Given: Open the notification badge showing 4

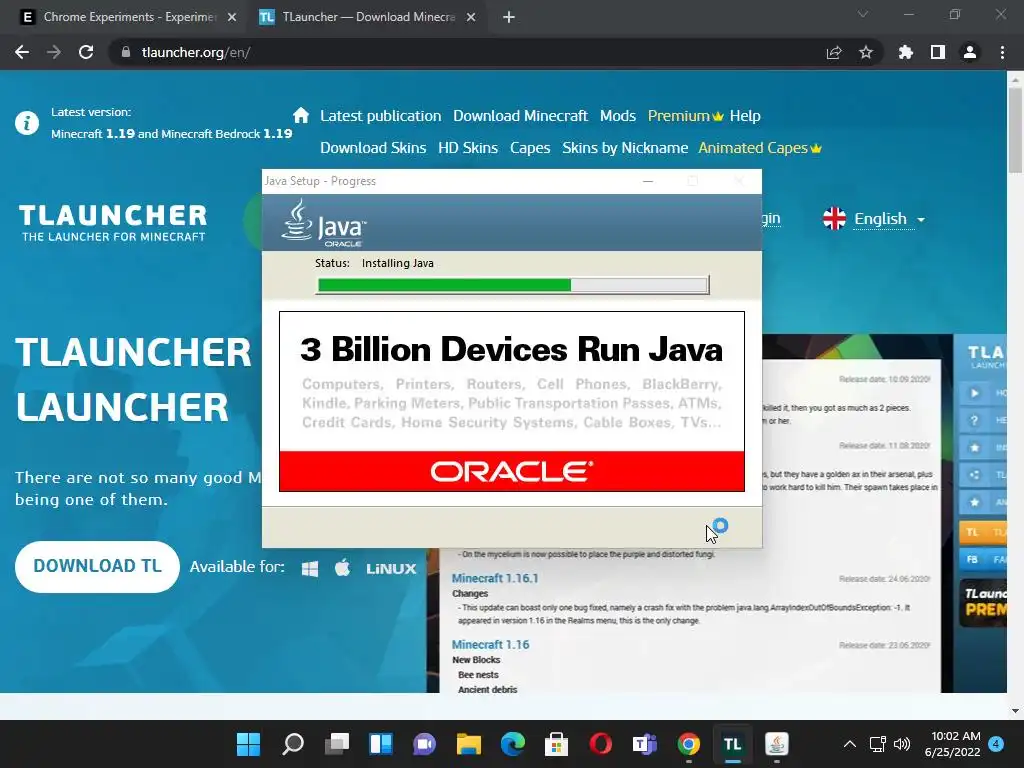Looking at the screenshot, I should click(996, 744).
